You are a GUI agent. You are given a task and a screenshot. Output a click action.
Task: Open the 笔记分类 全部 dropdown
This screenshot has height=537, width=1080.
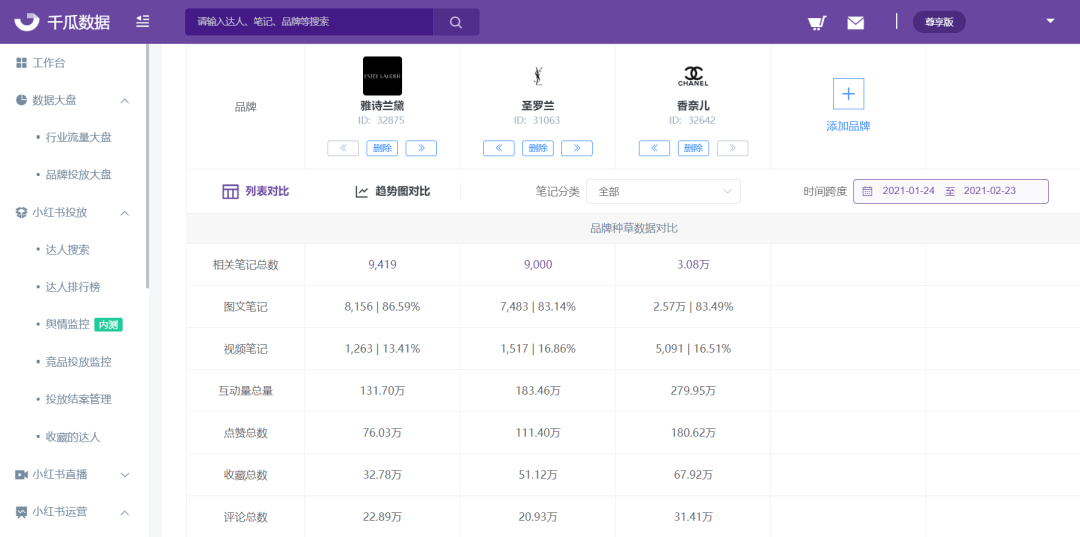click(x=663, y=191)
